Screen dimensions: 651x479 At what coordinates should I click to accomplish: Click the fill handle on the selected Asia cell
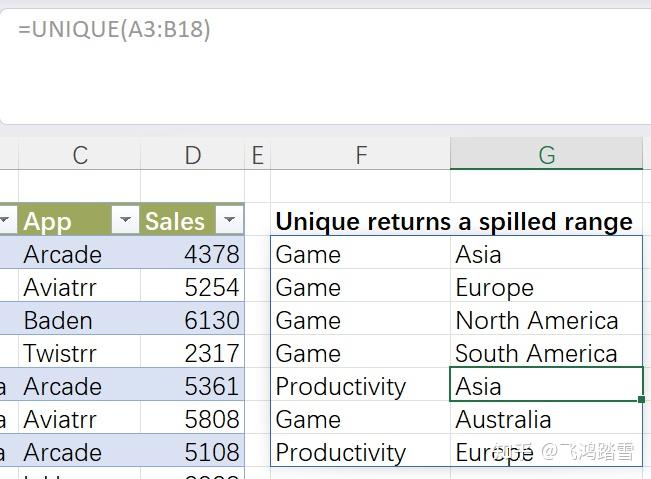[x=641, y=400]
